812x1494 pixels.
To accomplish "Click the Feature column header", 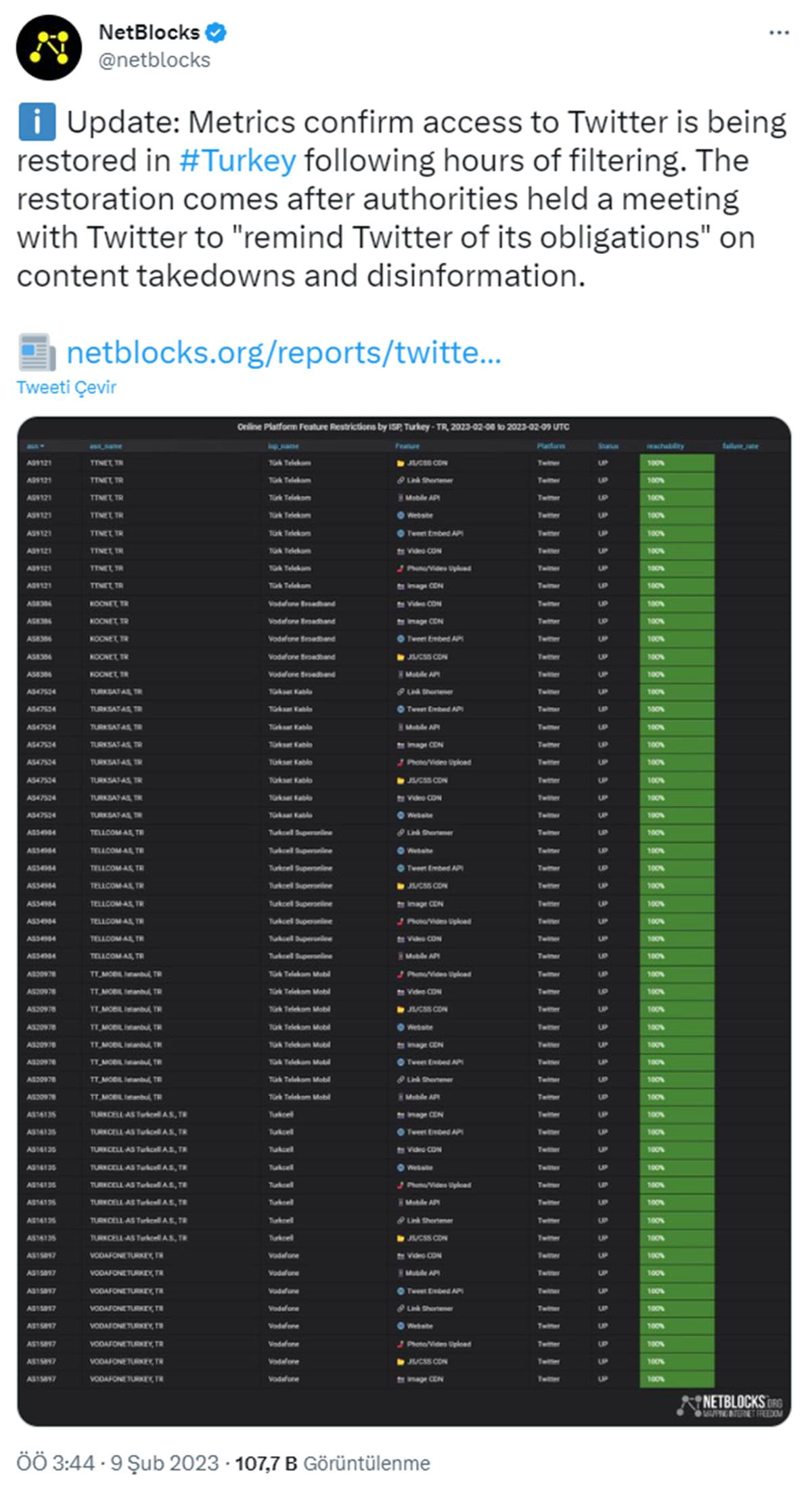I will click(407, 446).
